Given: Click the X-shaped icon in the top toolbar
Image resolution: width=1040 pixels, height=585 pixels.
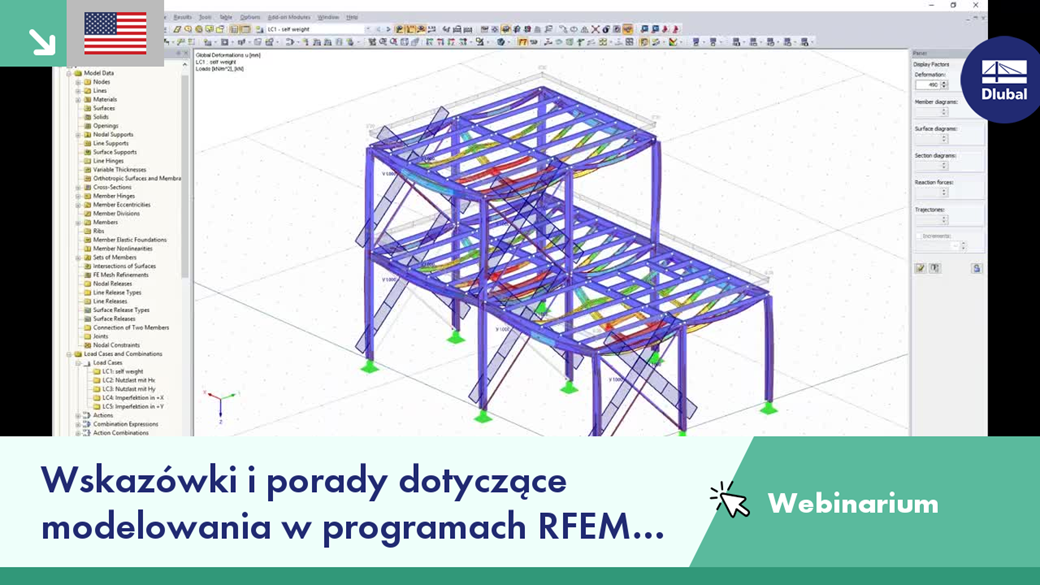Looking at the screenshot, I should (595, 29).
